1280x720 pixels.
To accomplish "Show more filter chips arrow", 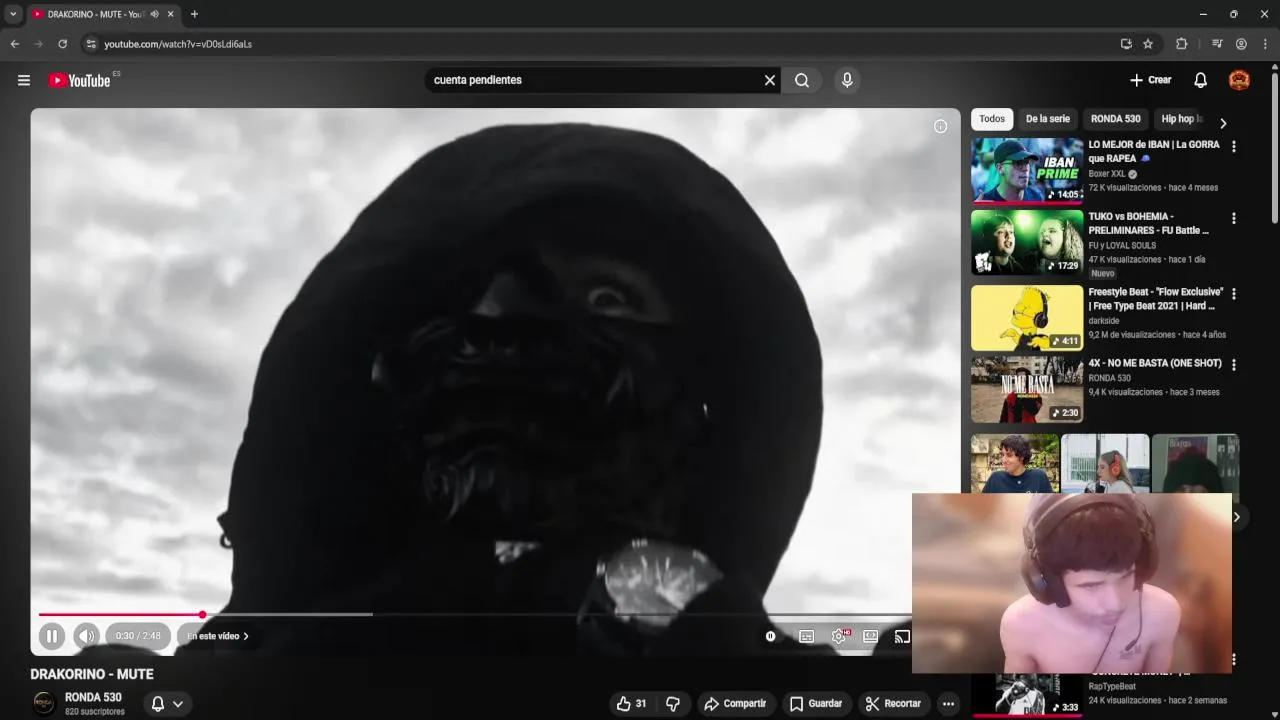I will point(1222,123).
